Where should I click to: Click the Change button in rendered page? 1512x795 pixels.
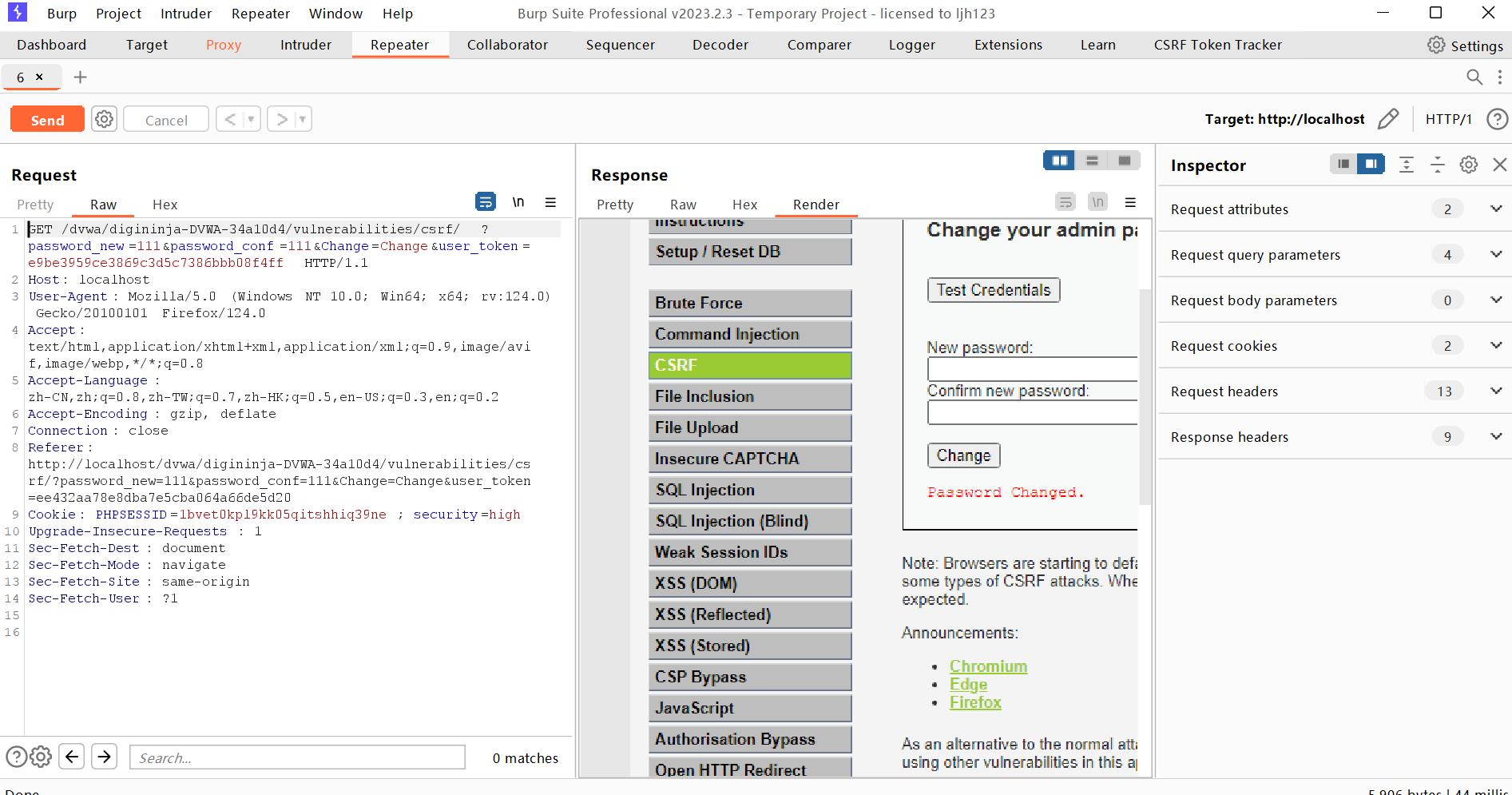pos(963,455)
